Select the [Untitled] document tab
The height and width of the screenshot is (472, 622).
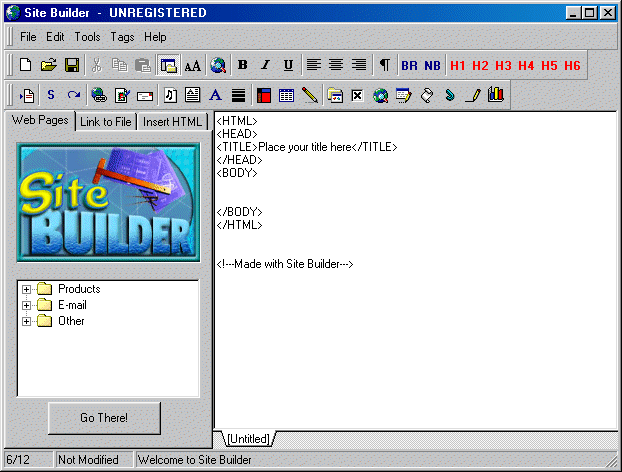(248, 439)
